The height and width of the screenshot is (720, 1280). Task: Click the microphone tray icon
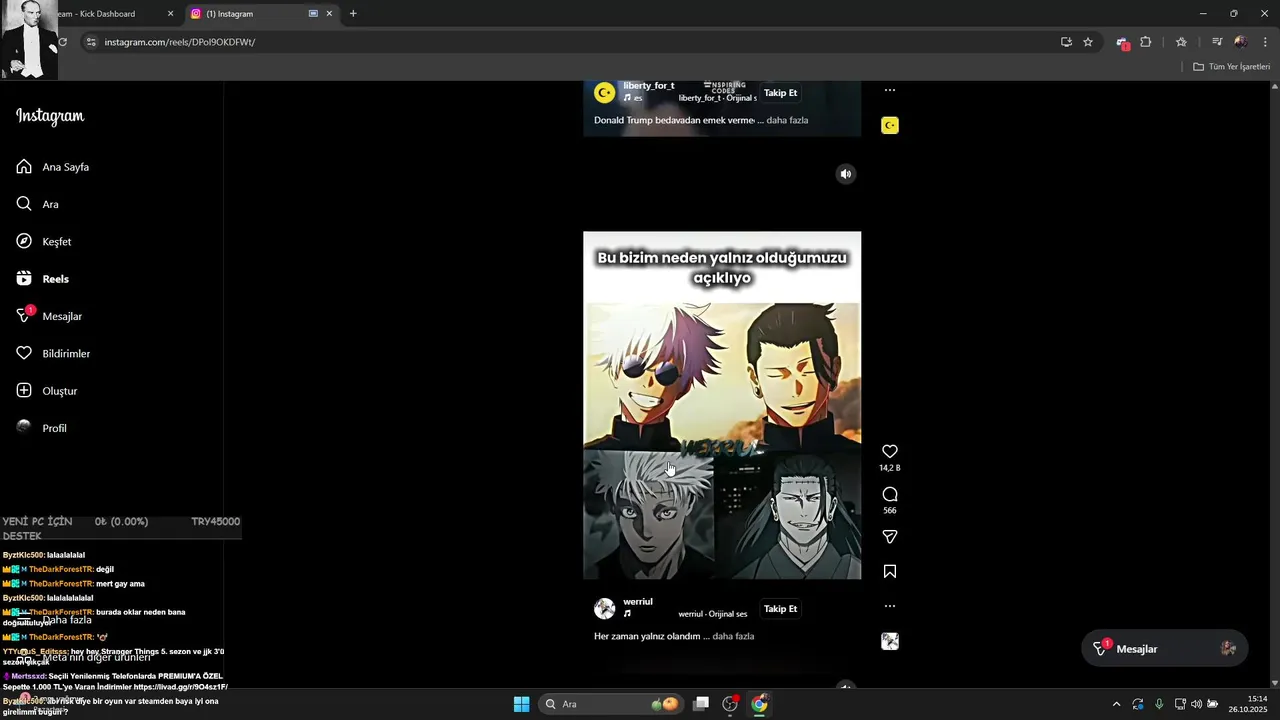[x=1159, y=704]
